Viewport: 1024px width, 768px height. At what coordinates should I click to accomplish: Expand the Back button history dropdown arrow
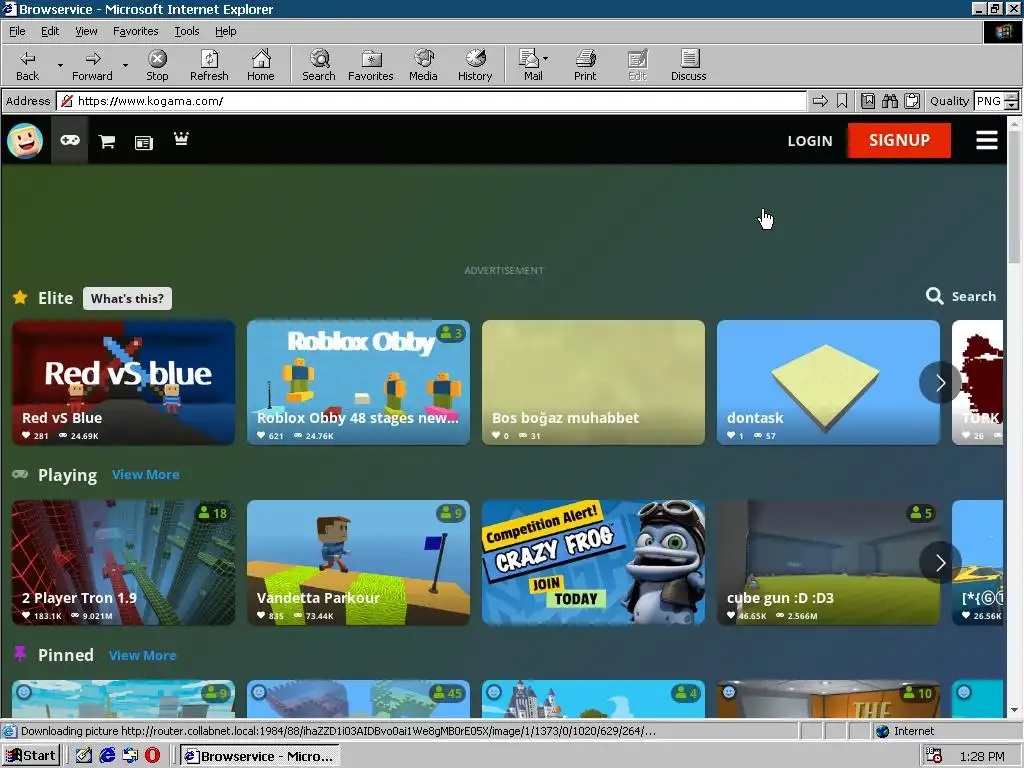click(x=60, y=65)
